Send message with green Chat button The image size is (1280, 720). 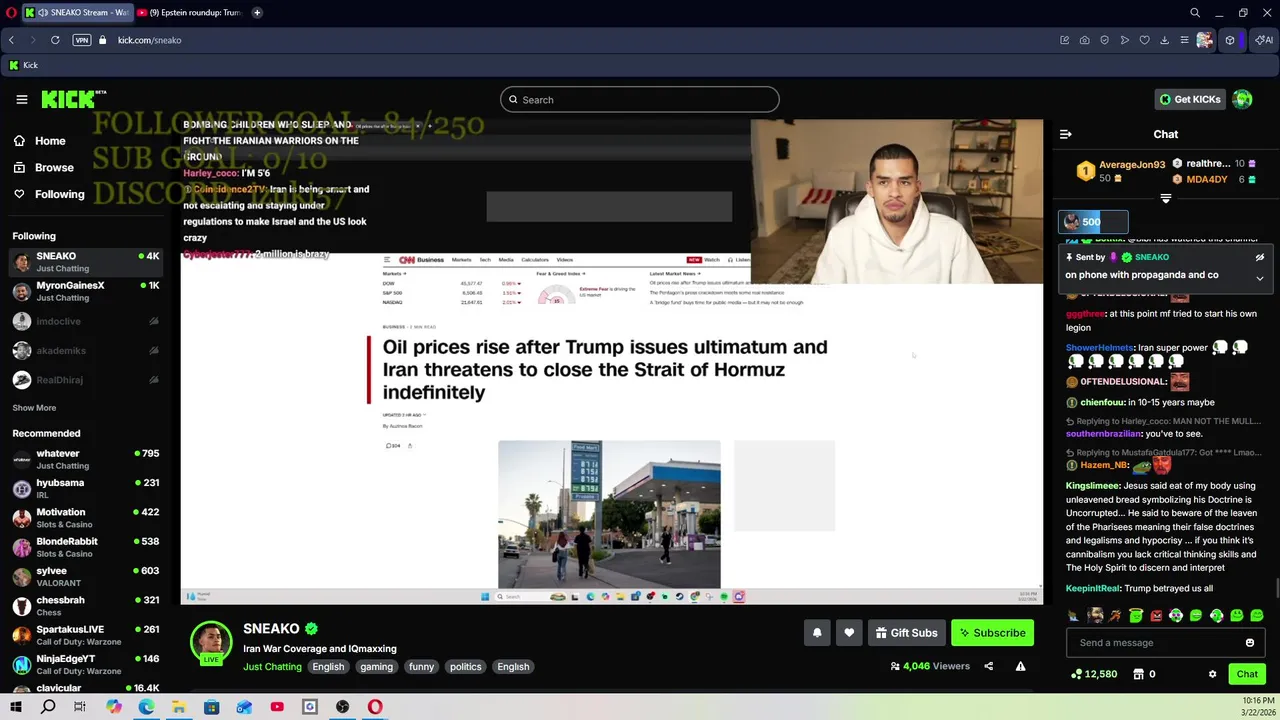coord(1247,674)
